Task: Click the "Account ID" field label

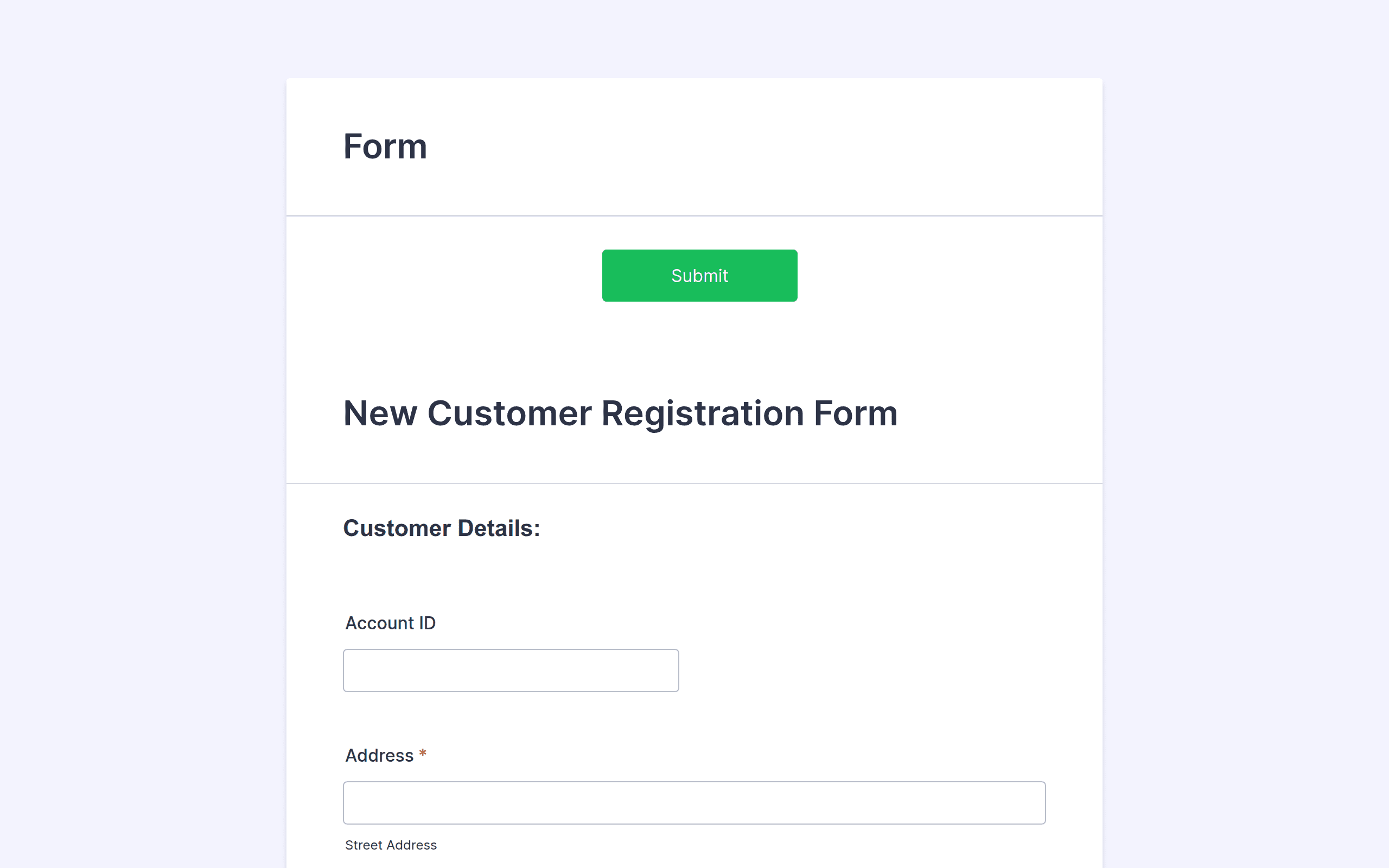Action: pyautogui.click(x=390, y=623)
